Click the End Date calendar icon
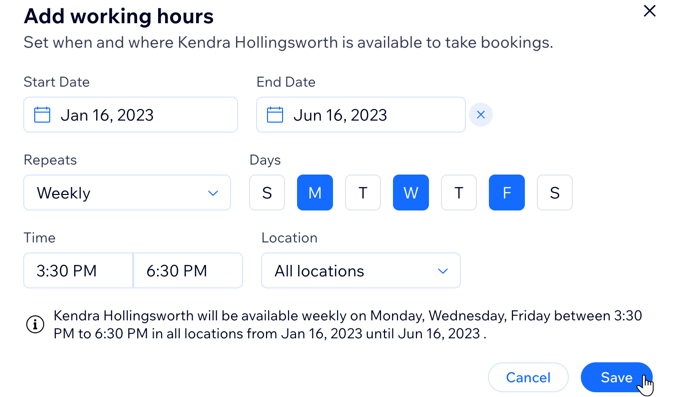 [275, 115]
